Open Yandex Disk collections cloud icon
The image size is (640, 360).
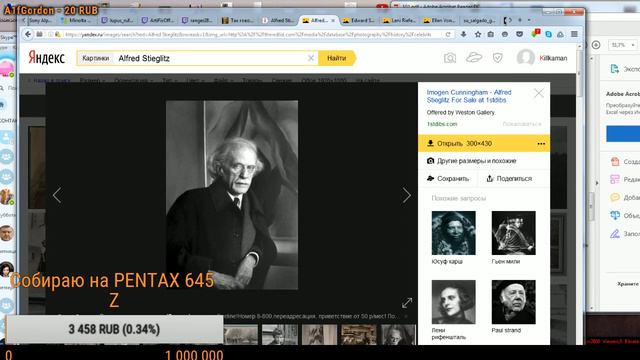tap(474, 58)
